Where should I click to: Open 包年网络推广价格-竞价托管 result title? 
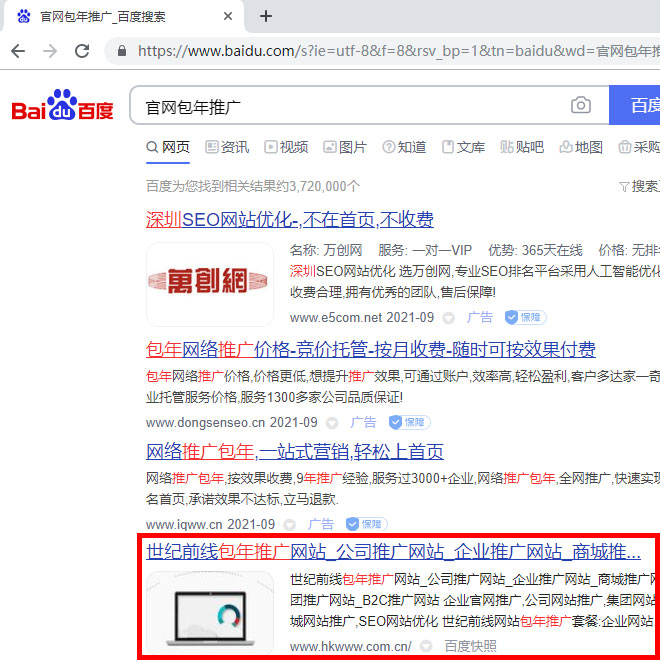click(x=371, y=350)
